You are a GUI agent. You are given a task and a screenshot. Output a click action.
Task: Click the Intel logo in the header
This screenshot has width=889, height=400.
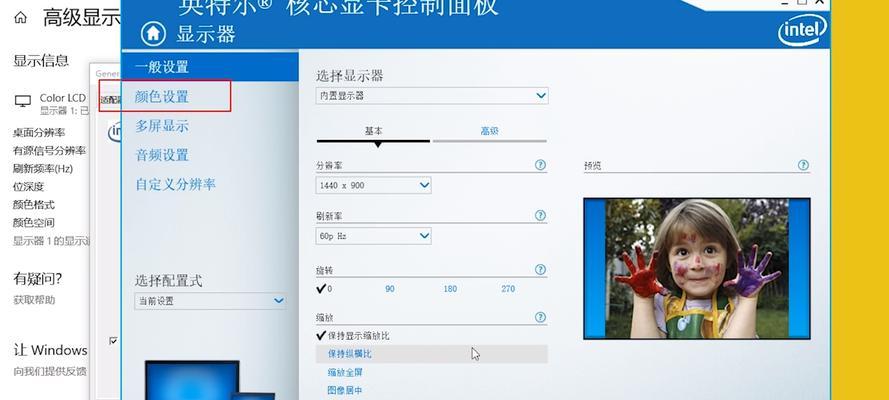(x=802, y=30)
